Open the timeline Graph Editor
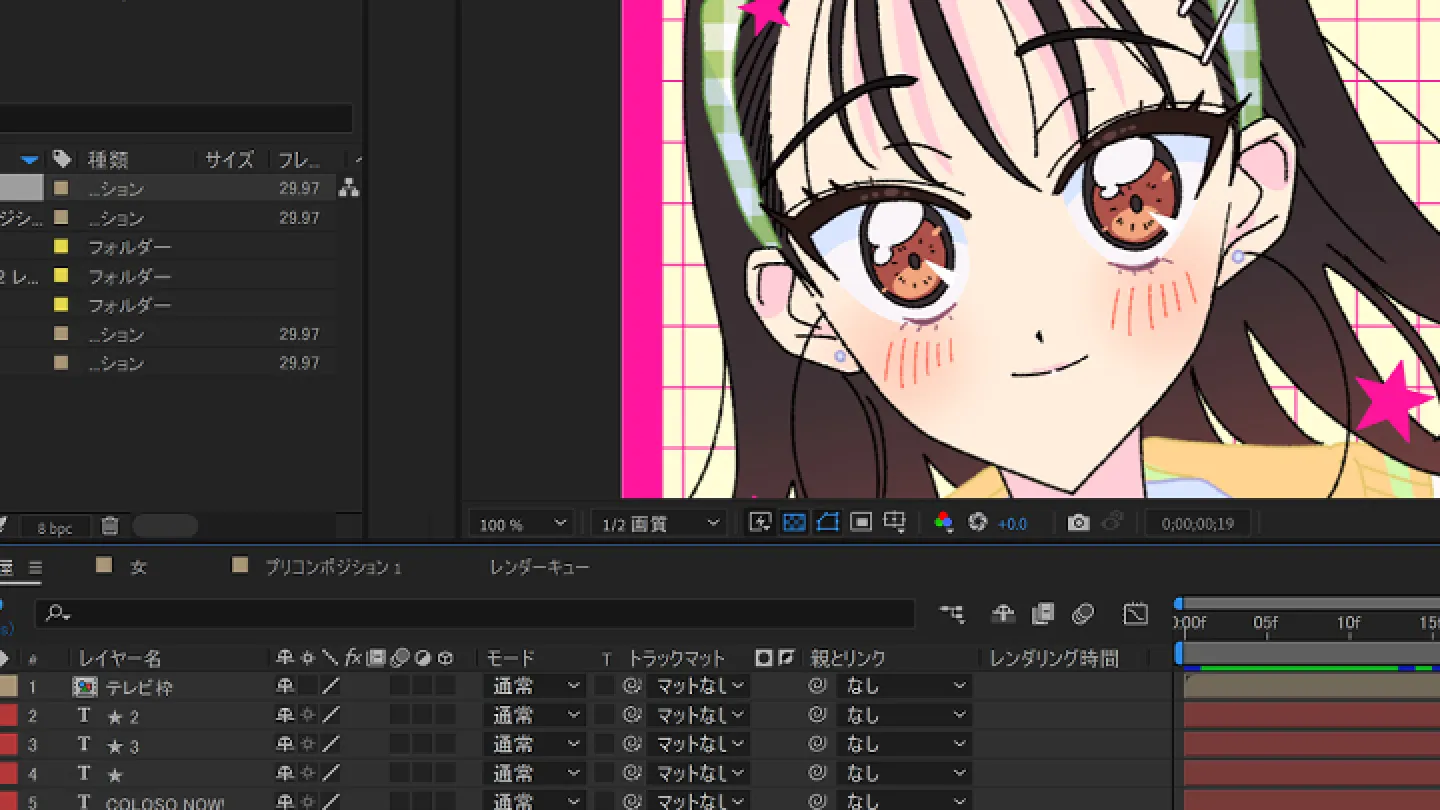This screenshot has height=810, width=1440. [x=1135, y=614]
